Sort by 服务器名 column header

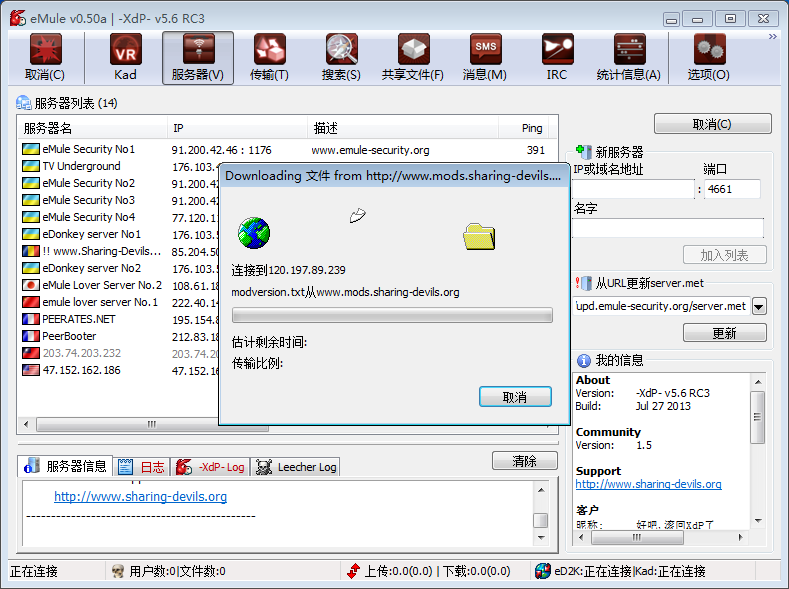pos(93,128)
